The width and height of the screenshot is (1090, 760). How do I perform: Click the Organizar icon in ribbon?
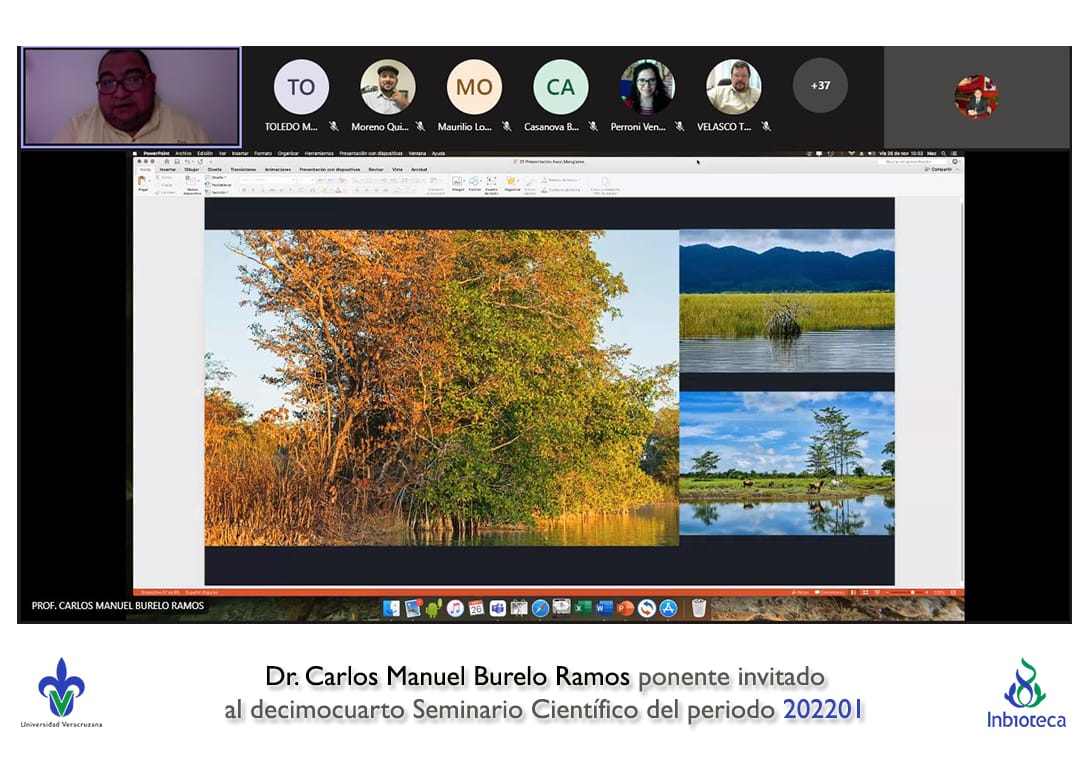(x=512, y=182)
